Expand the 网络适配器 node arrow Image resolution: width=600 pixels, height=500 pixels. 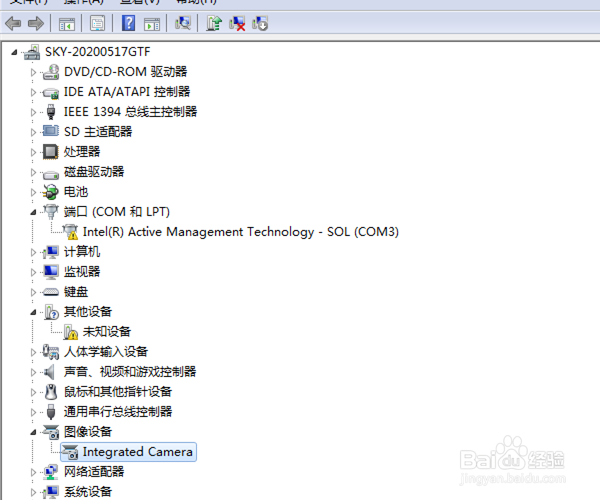[x=33, y=472]
